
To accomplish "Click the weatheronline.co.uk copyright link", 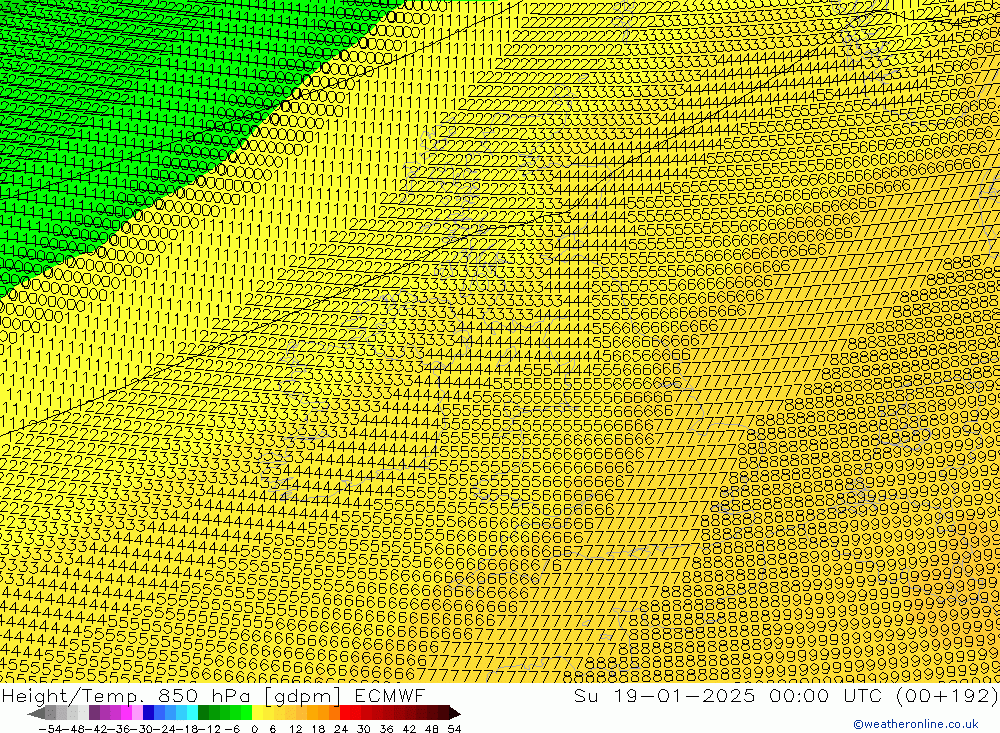I will 915,724.
